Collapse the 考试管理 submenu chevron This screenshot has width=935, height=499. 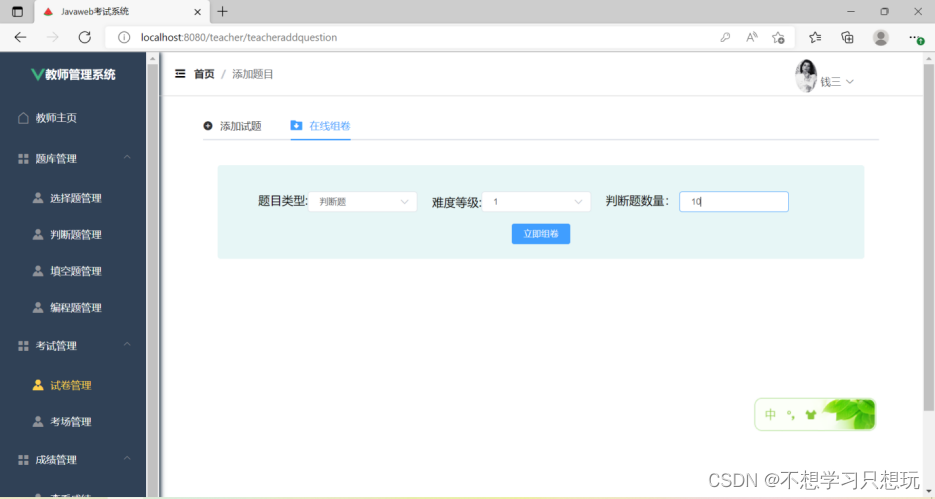pos(127,345)
